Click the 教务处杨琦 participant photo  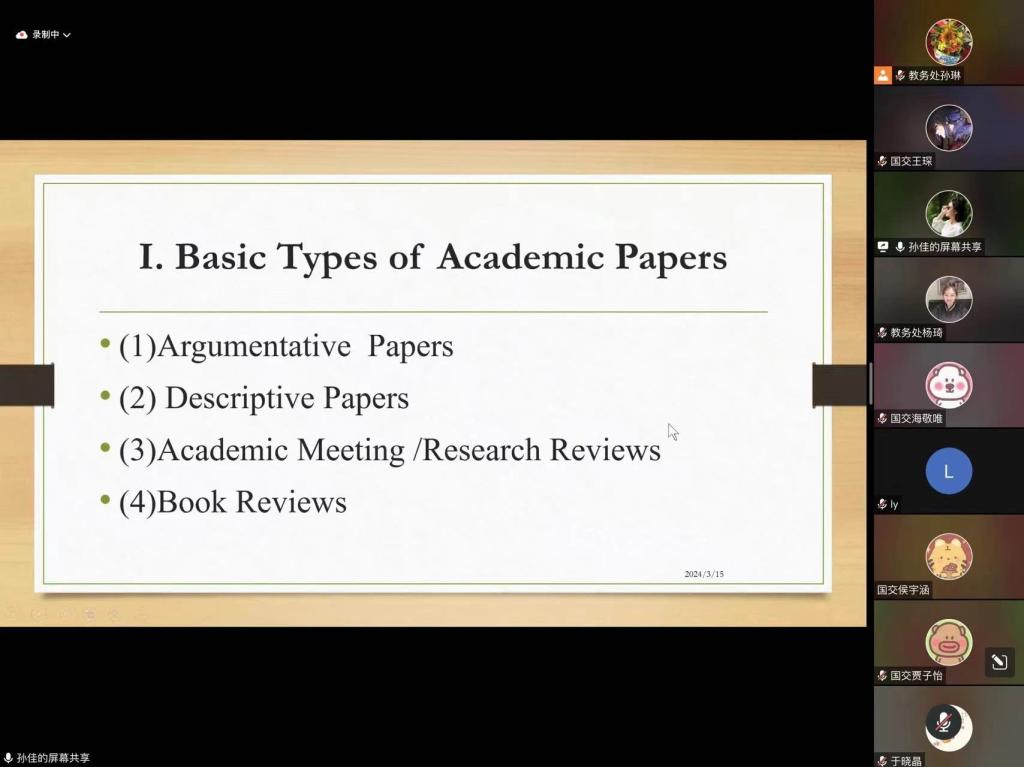(948, 299)
